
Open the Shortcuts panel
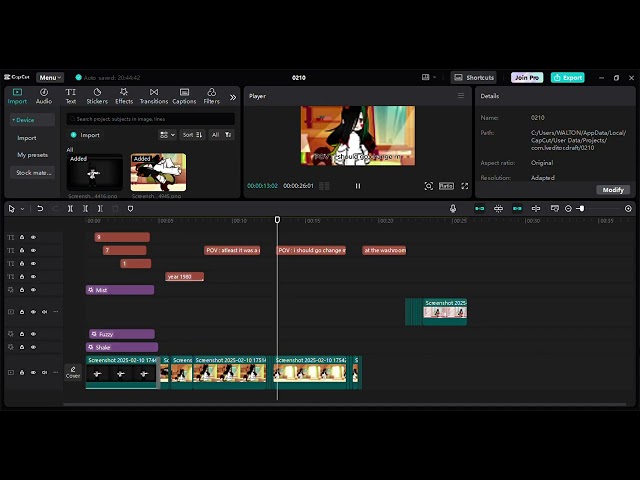(473, 78)
